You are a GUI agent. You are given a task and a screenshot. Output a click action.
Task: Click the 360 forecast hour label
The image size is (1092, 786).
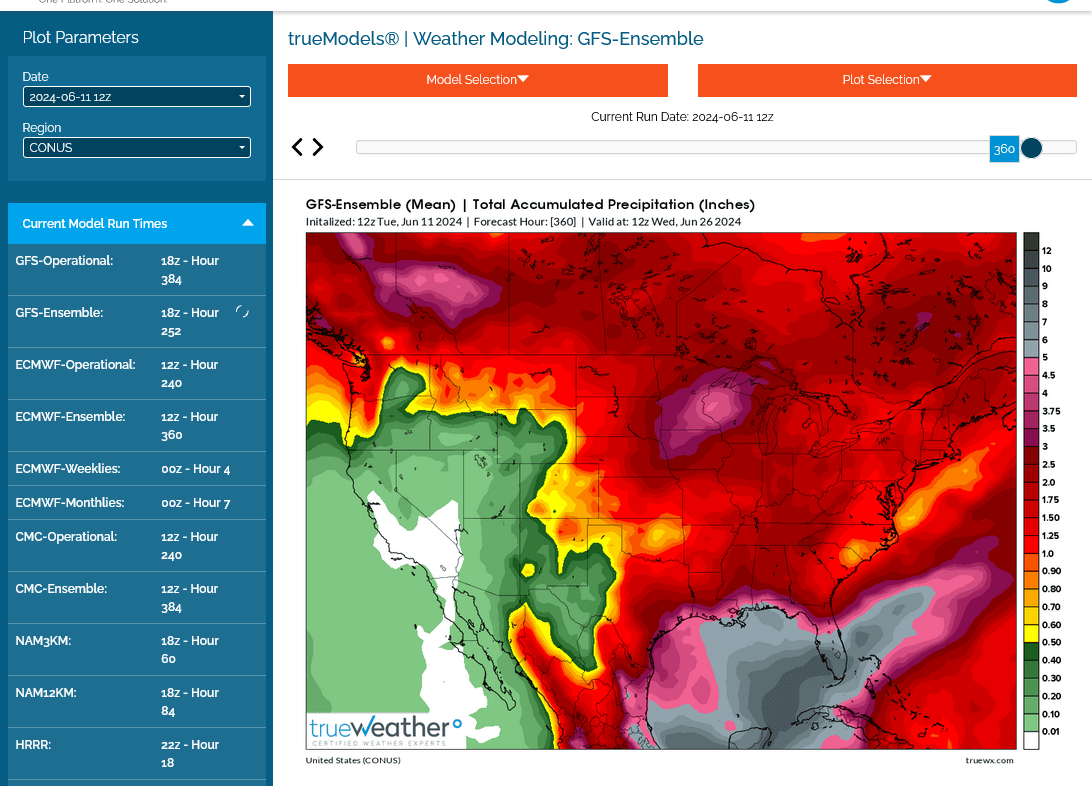coord(1004,149)
